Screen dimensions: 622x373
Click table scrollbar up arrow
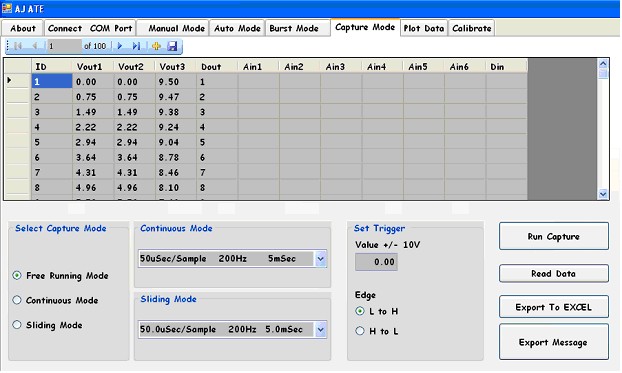point(603,63)
